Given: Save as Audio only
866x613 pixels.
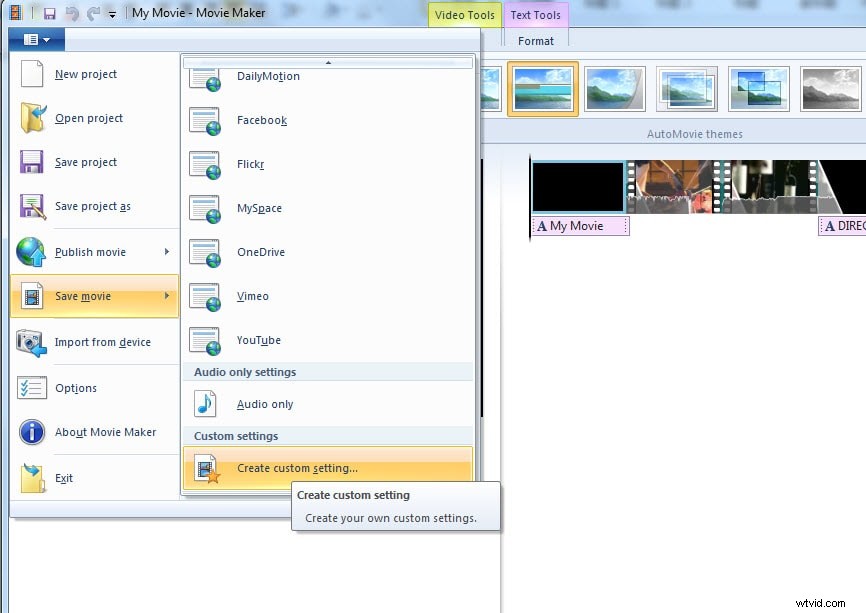Looking at the screenshot, I should coord(264,404).
